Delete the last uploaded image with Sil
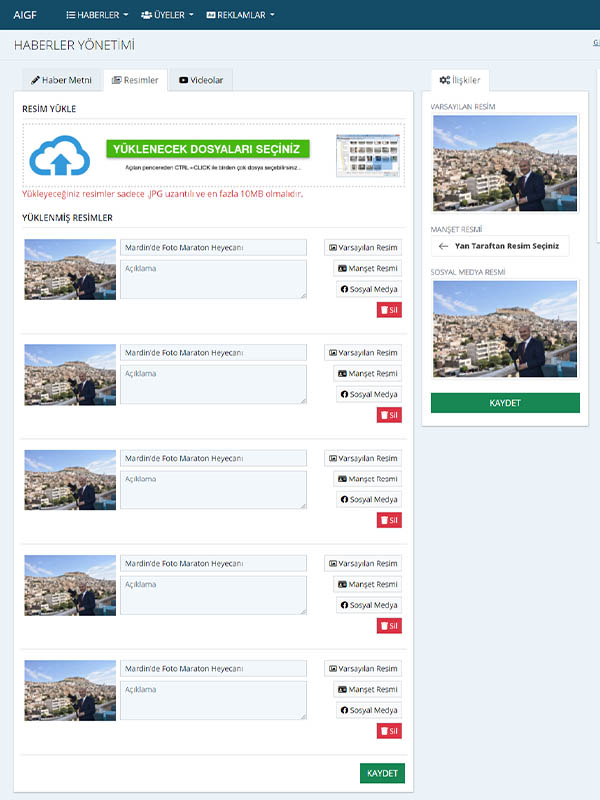The height and width of the screenshot is (800, 600). (388, 731)
